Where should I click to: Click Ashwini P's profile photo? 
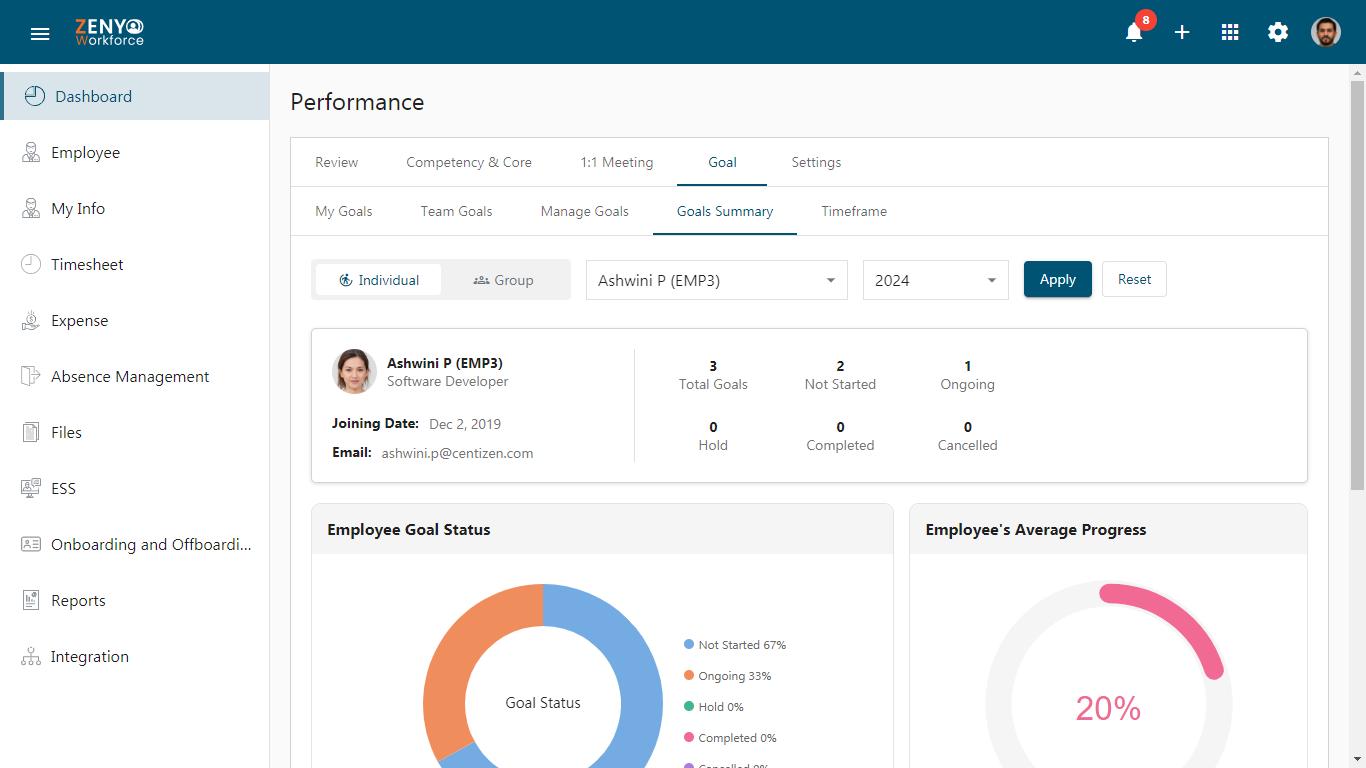coord(354,371)
